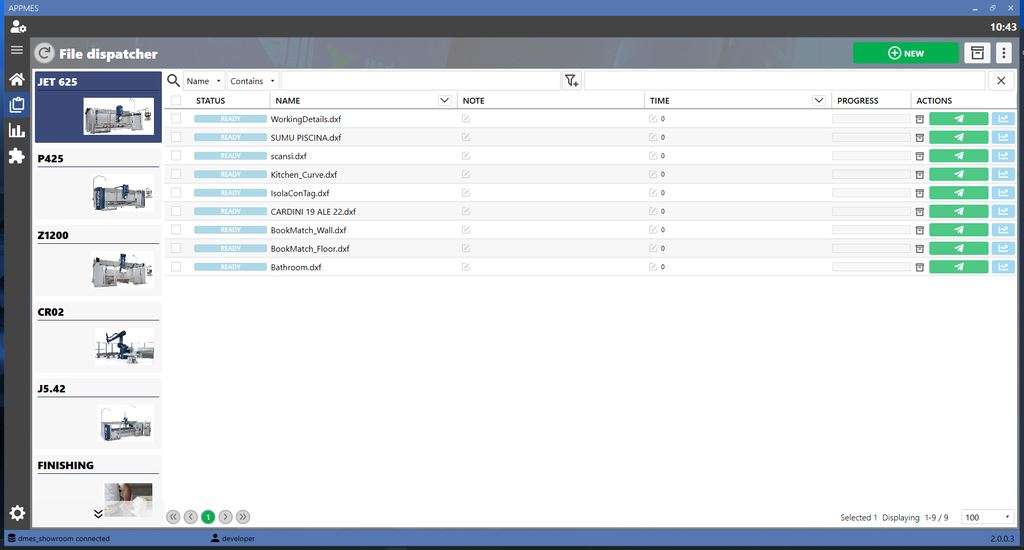Screen dimensions: 1024x550
Task: Click the progress bar for WorkingDetails.dxf
Action: click(x=871, y=119)
